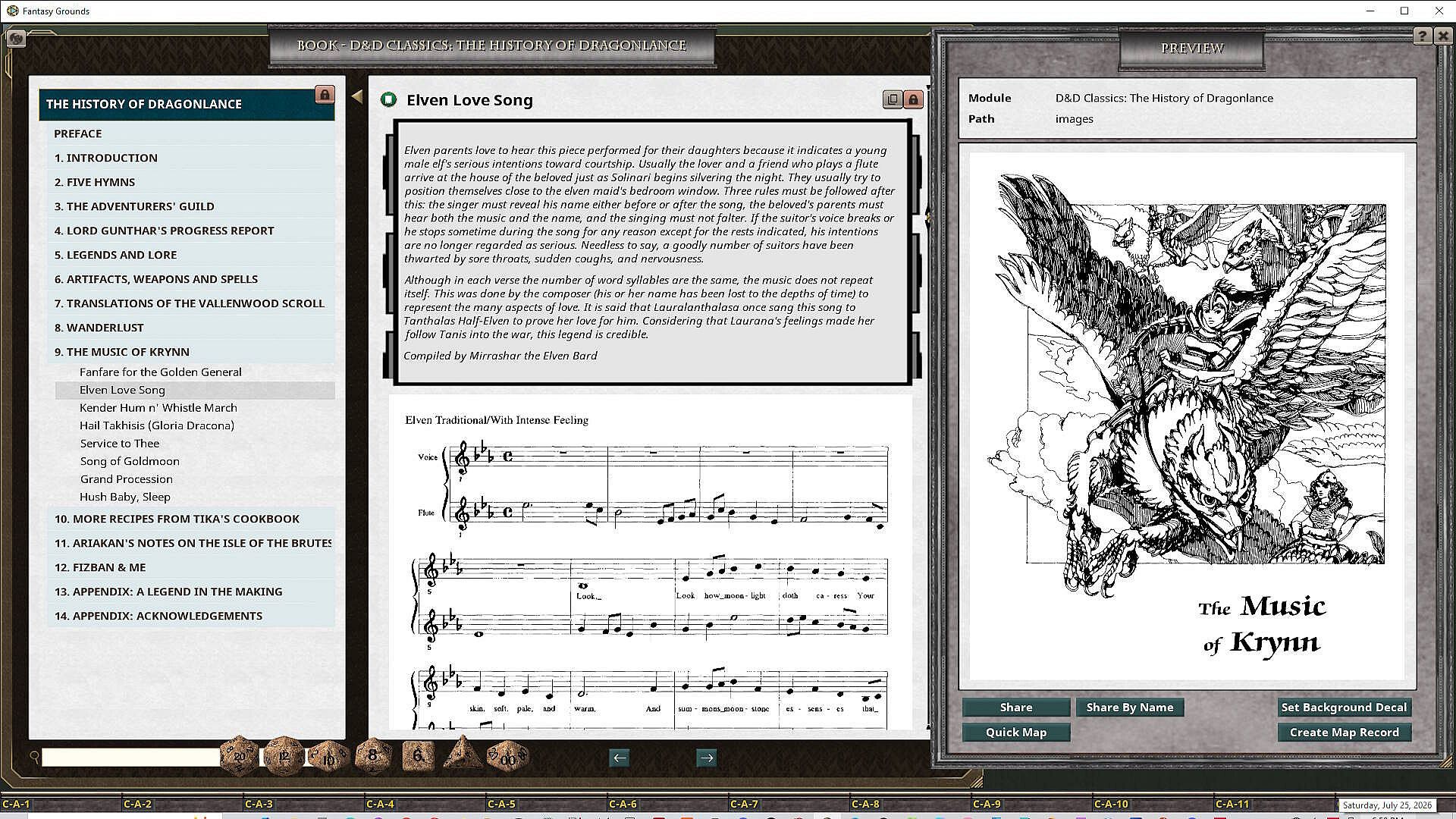1456x819 pixels.
Task: Toggle the lock on Elven Love Song page
Action: point(913,99)
